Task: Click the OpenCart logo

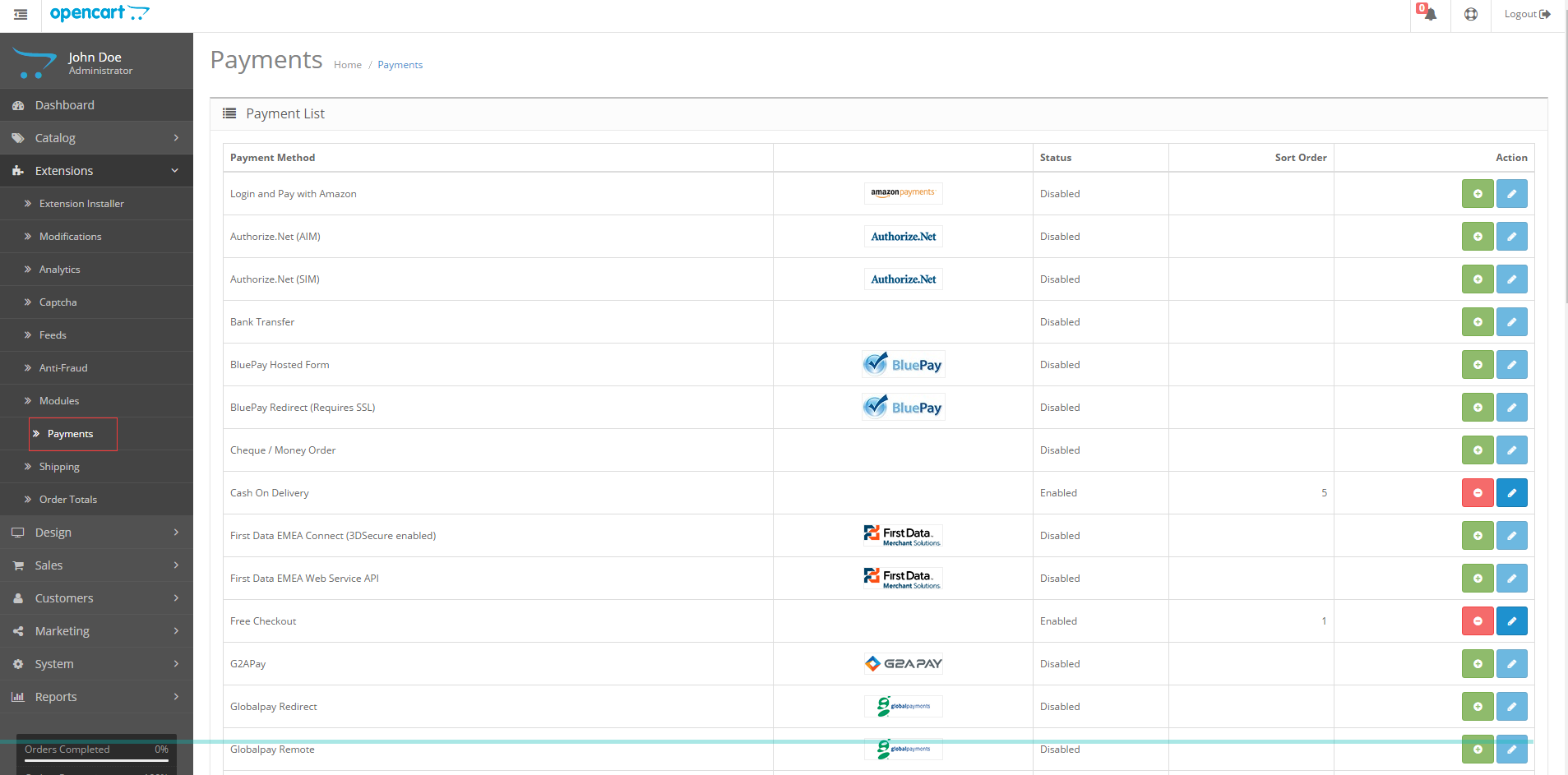Action: click(x=99, y=13)
